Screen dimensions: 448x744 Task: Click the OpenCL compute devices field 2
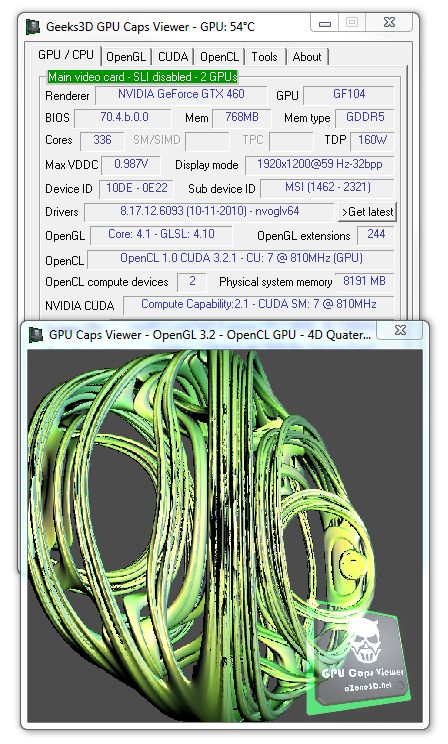[x=192, y=281]
